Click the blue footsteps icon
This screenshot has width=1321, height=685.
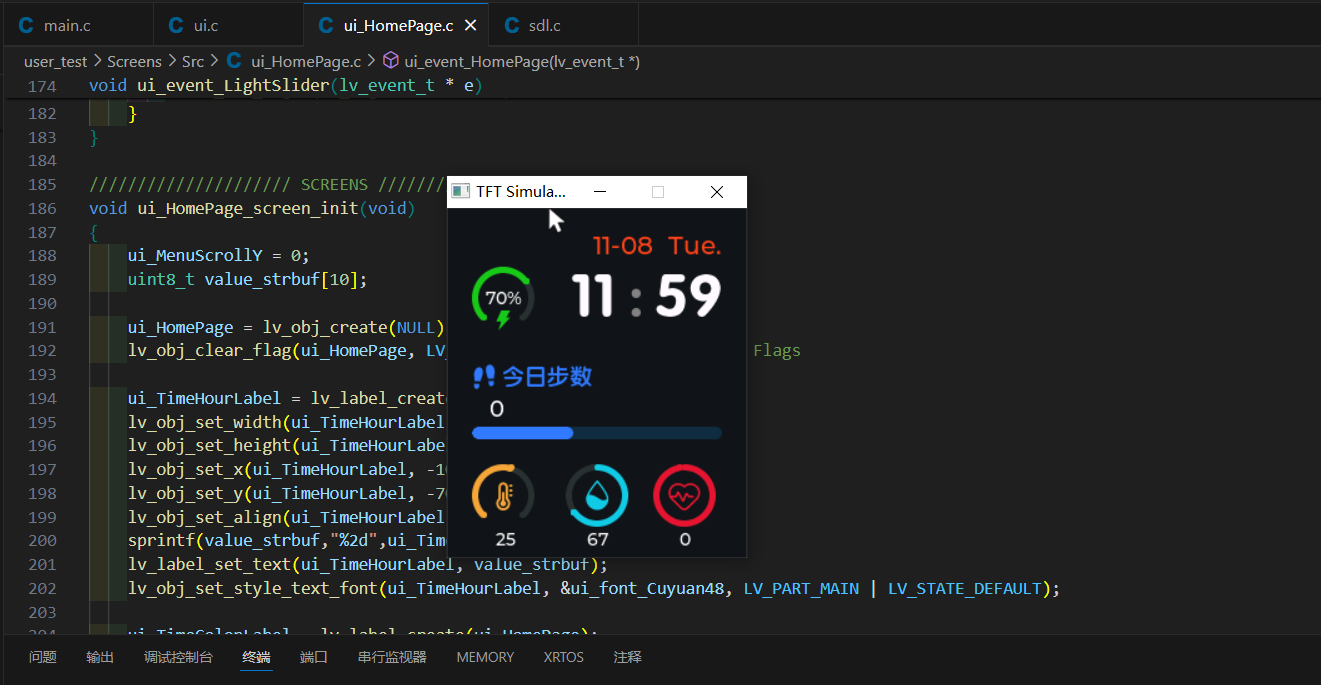484,377
